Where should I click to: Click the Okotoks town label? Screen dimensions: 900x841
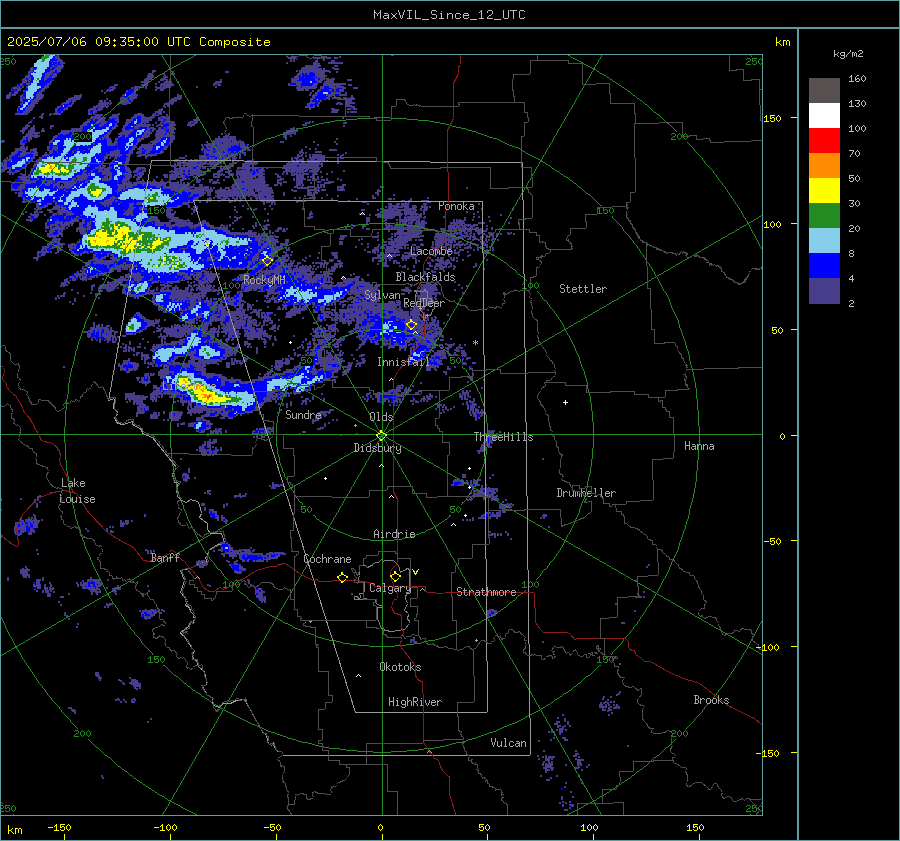(400, 667)
